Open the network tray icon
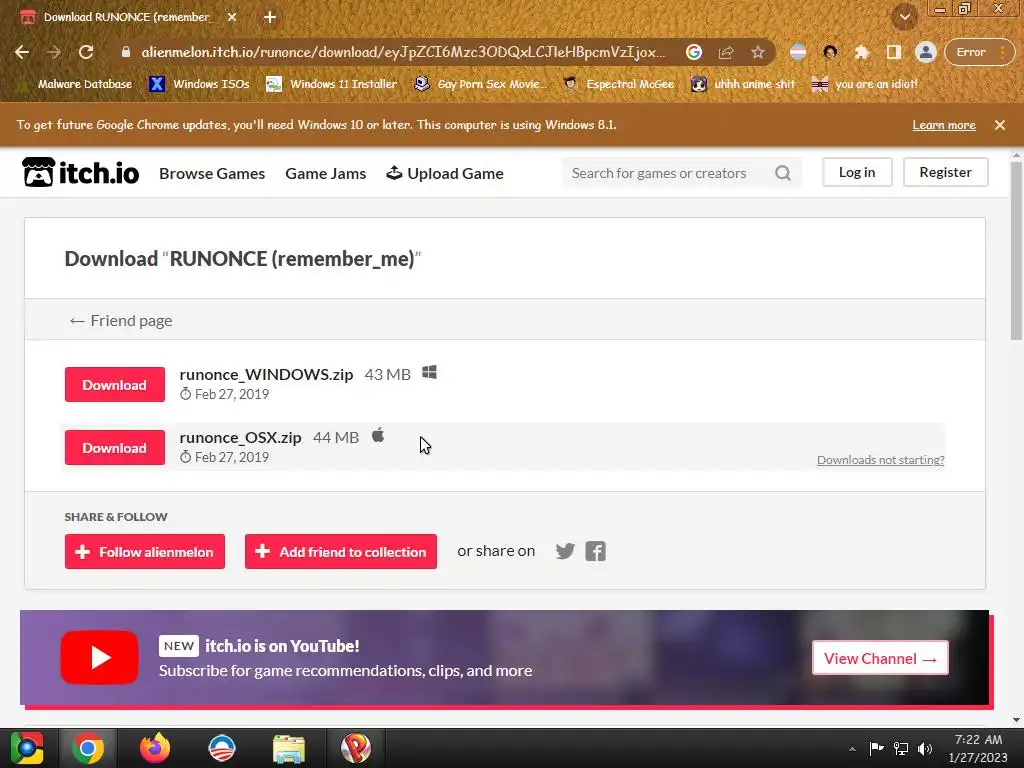 901,748
